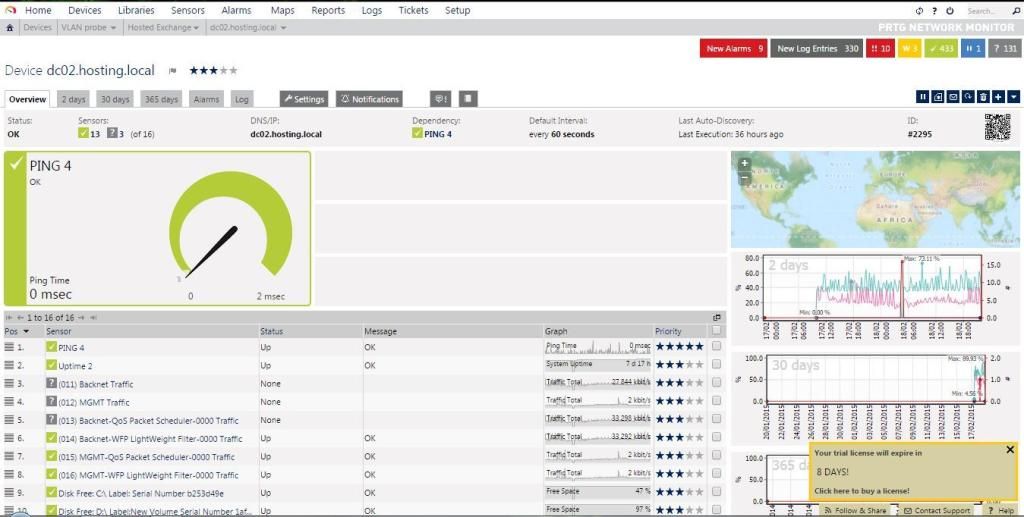
Task: Click the Contact Support link
Action: pos(938,510)
